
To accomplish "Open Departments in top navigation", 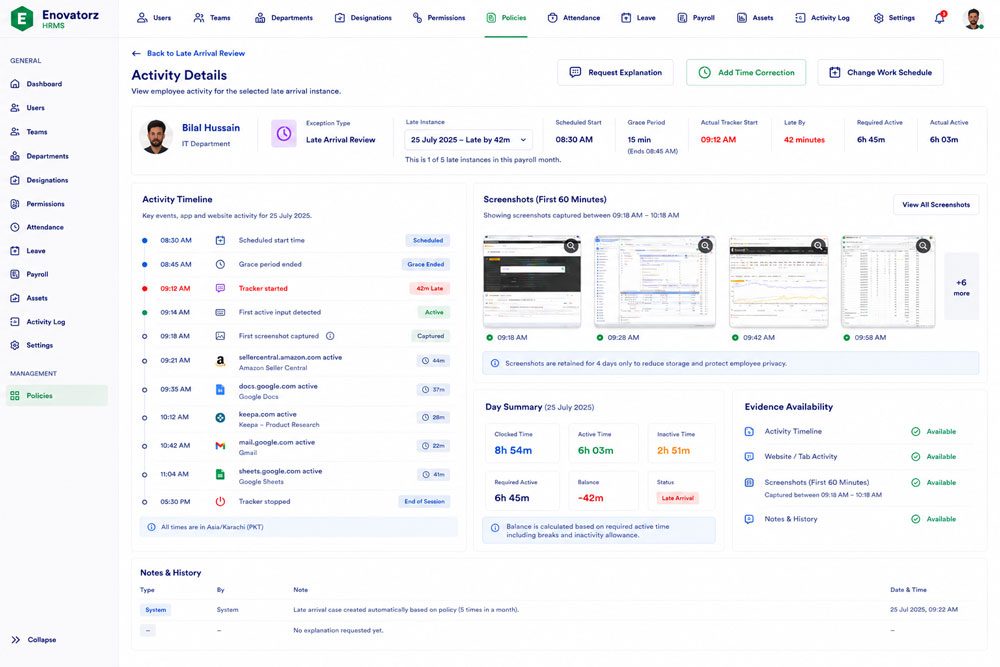I will point(283,18).
